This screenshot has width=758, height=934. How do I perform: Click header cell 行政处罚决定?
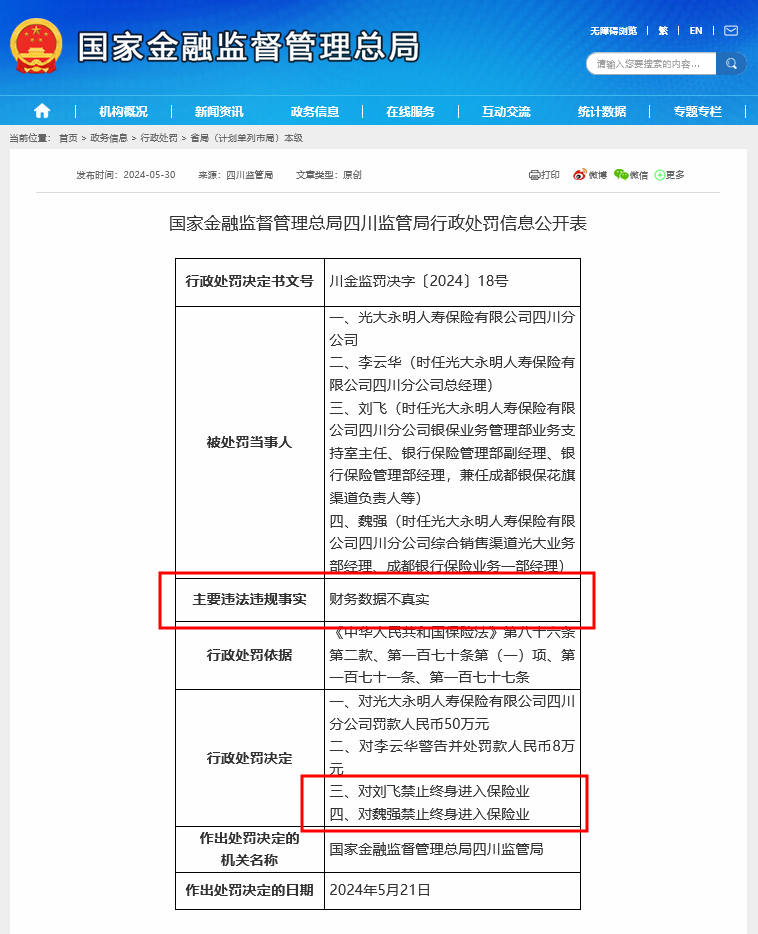point(249,758)
